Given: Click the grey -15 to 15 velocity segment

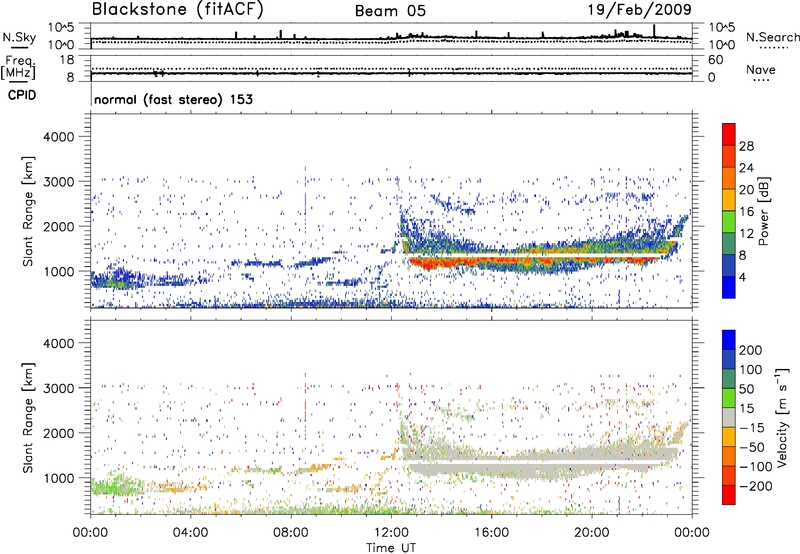Looking at the screenshot, I should [x=729, y=417].
